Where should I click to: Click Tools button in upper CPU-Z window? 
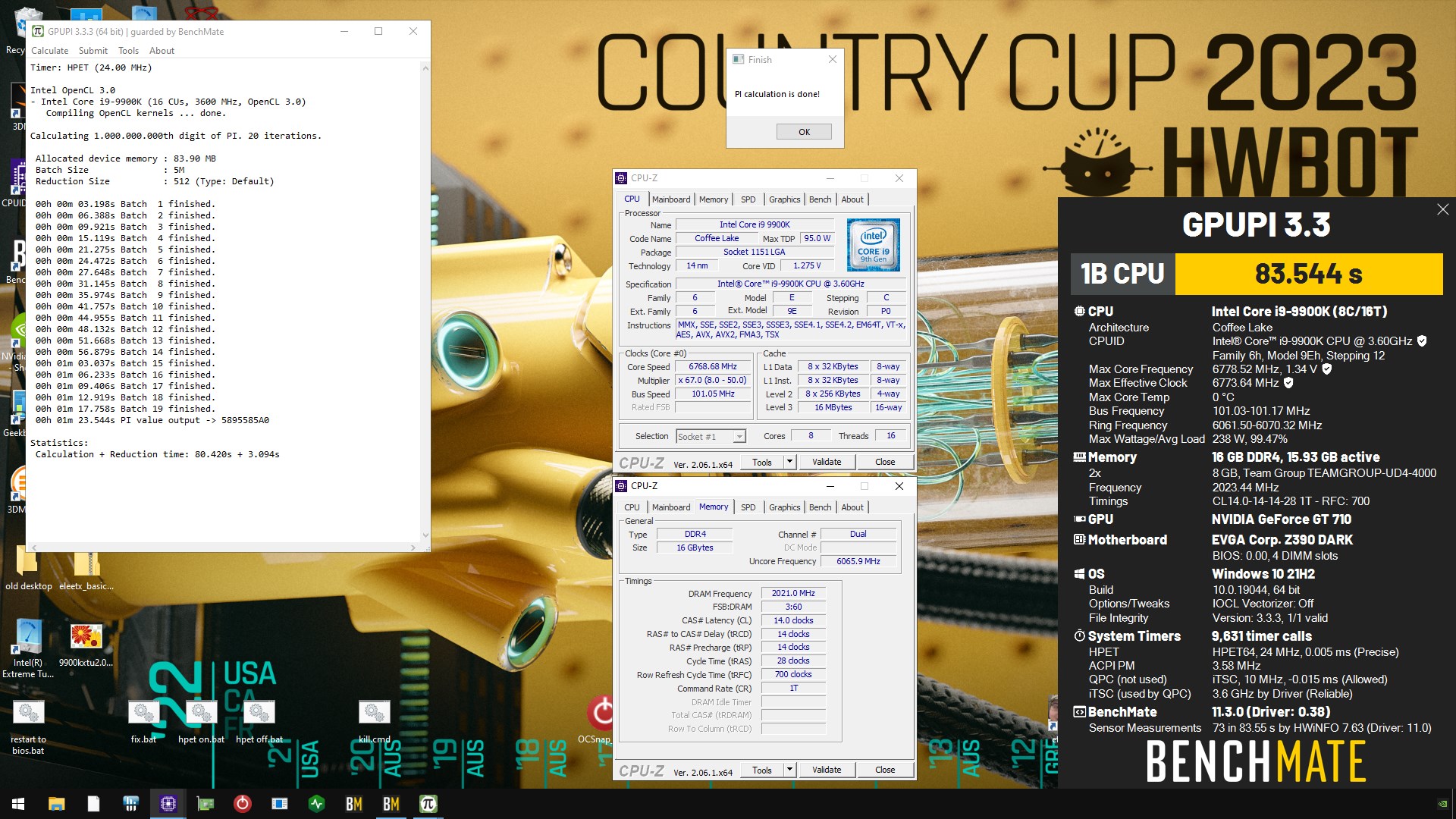pyautogui.click(x=762, y=461)
